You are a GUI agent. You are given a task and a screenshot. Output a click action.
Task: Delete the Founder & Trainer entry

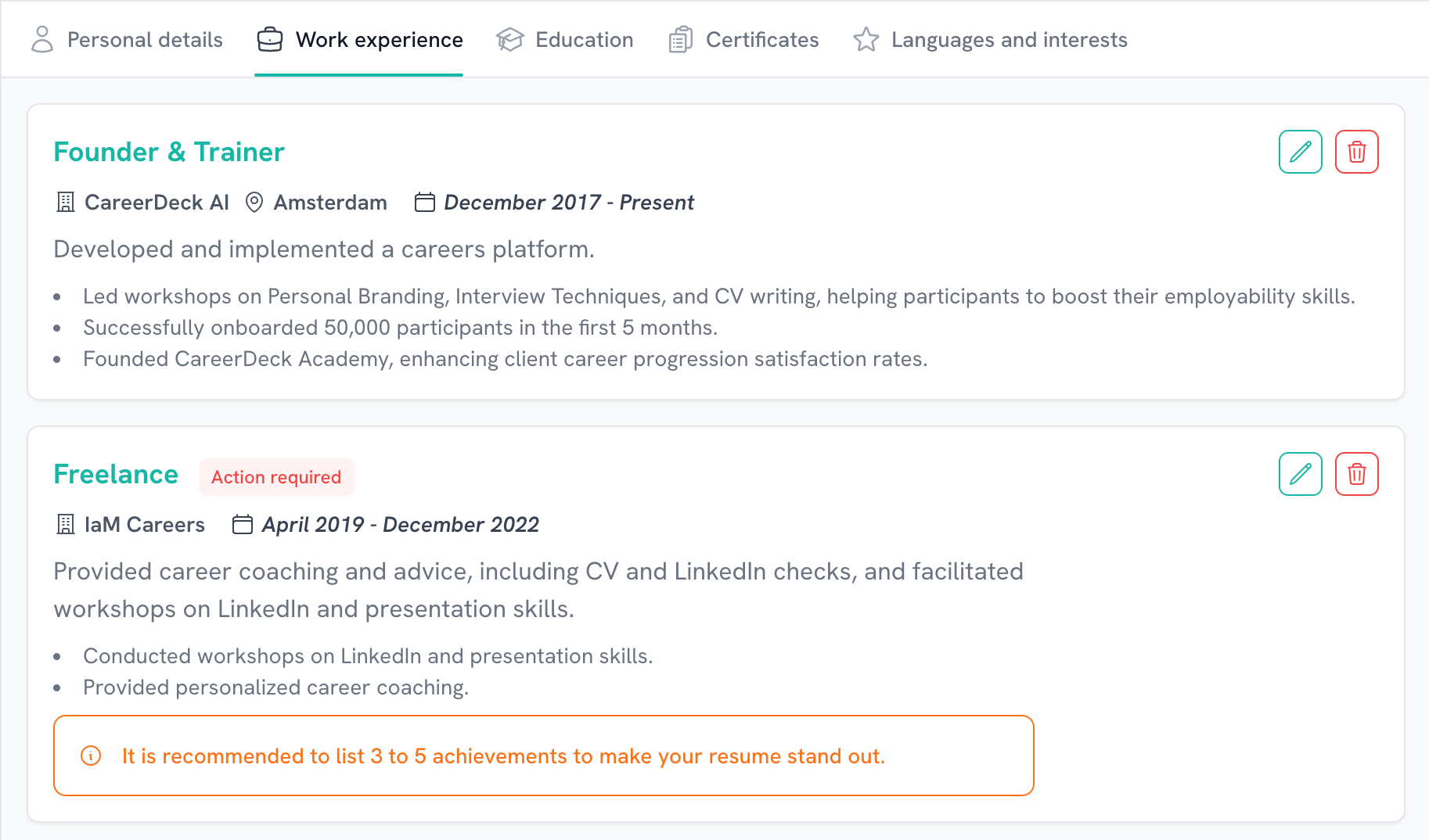tap(1356, 151)
